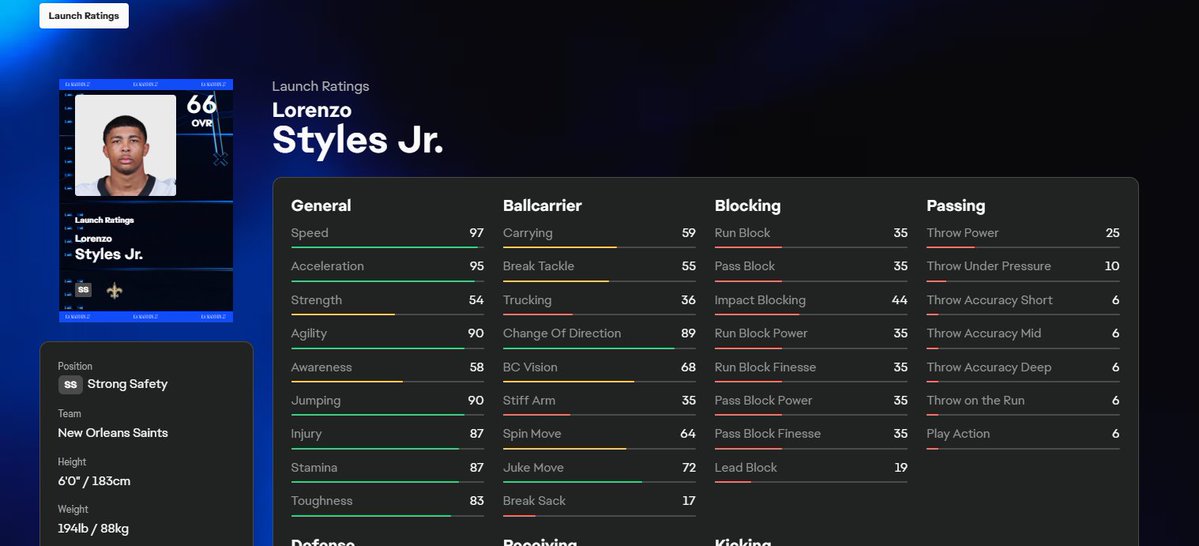Click the Speed rating bar
The height and width of the screenshot is (546, 1199).
387,247
